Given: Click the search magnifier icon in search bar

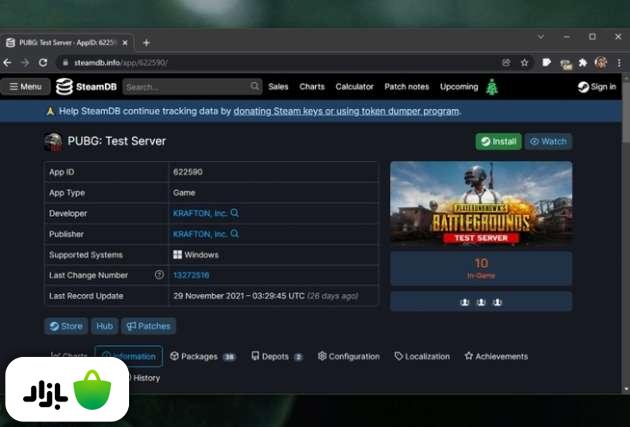Looking at the screenshot, I should point(255,87).
